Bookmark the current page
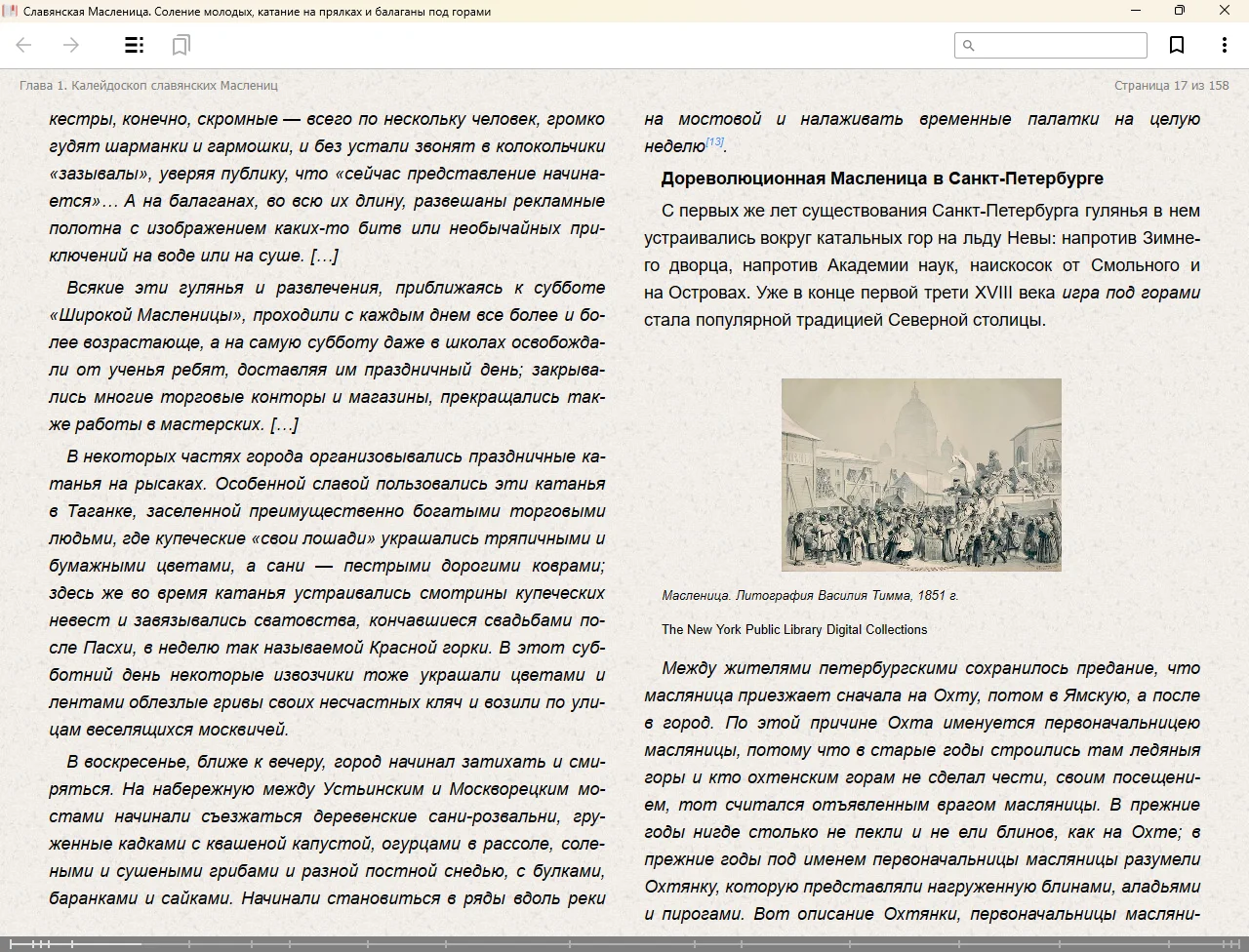The image size is (1249, 952). [x=1177, y=45]
